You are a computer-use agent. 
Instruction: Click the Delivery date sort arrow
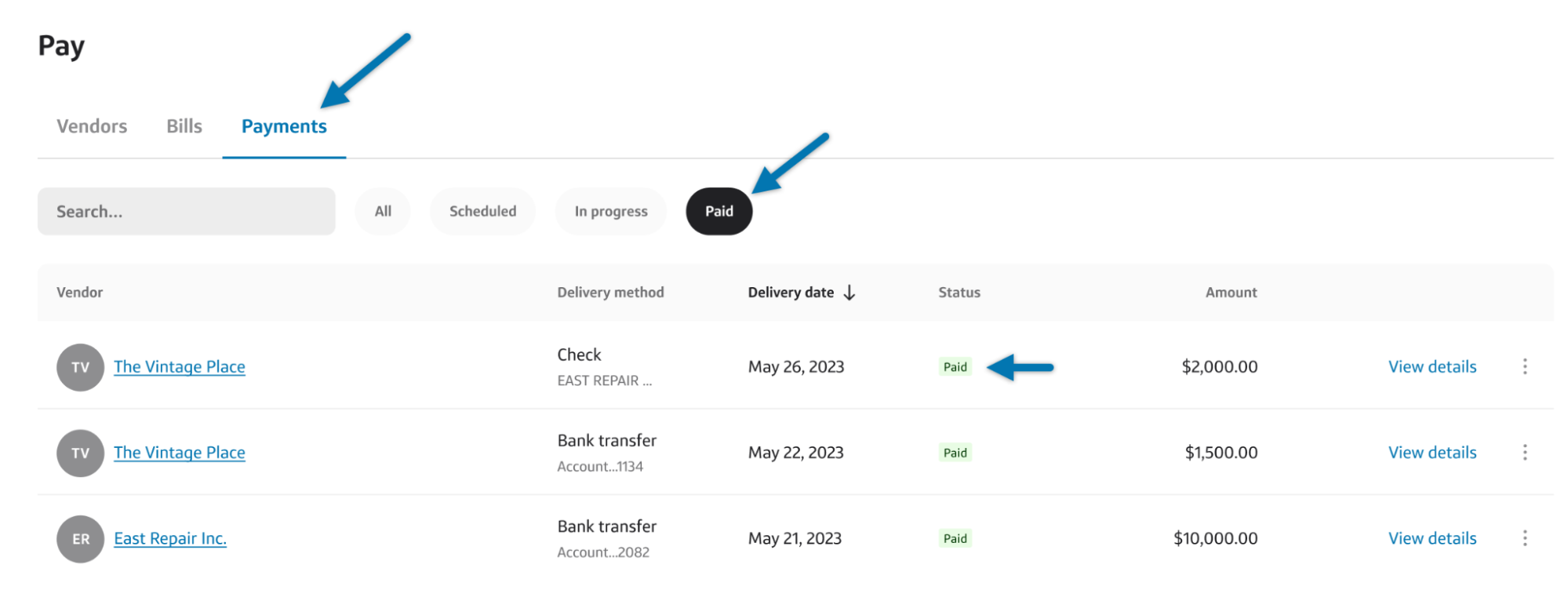(850, 292)
